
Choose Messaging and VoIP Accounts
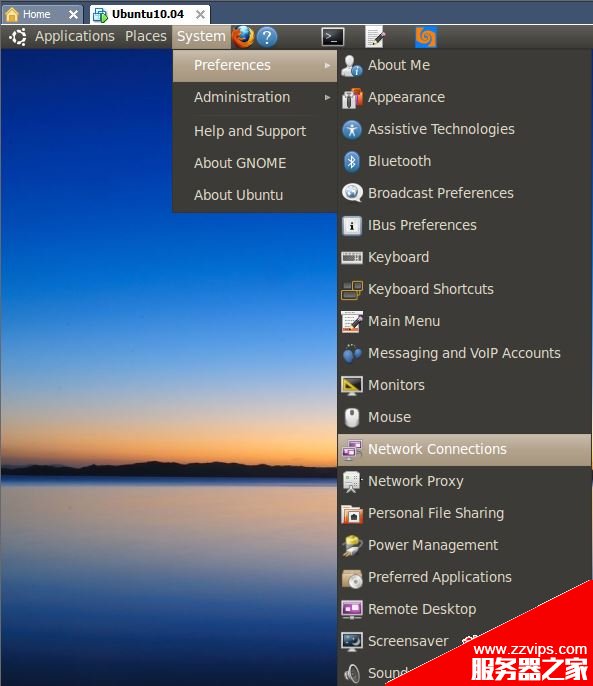[465, 354]
